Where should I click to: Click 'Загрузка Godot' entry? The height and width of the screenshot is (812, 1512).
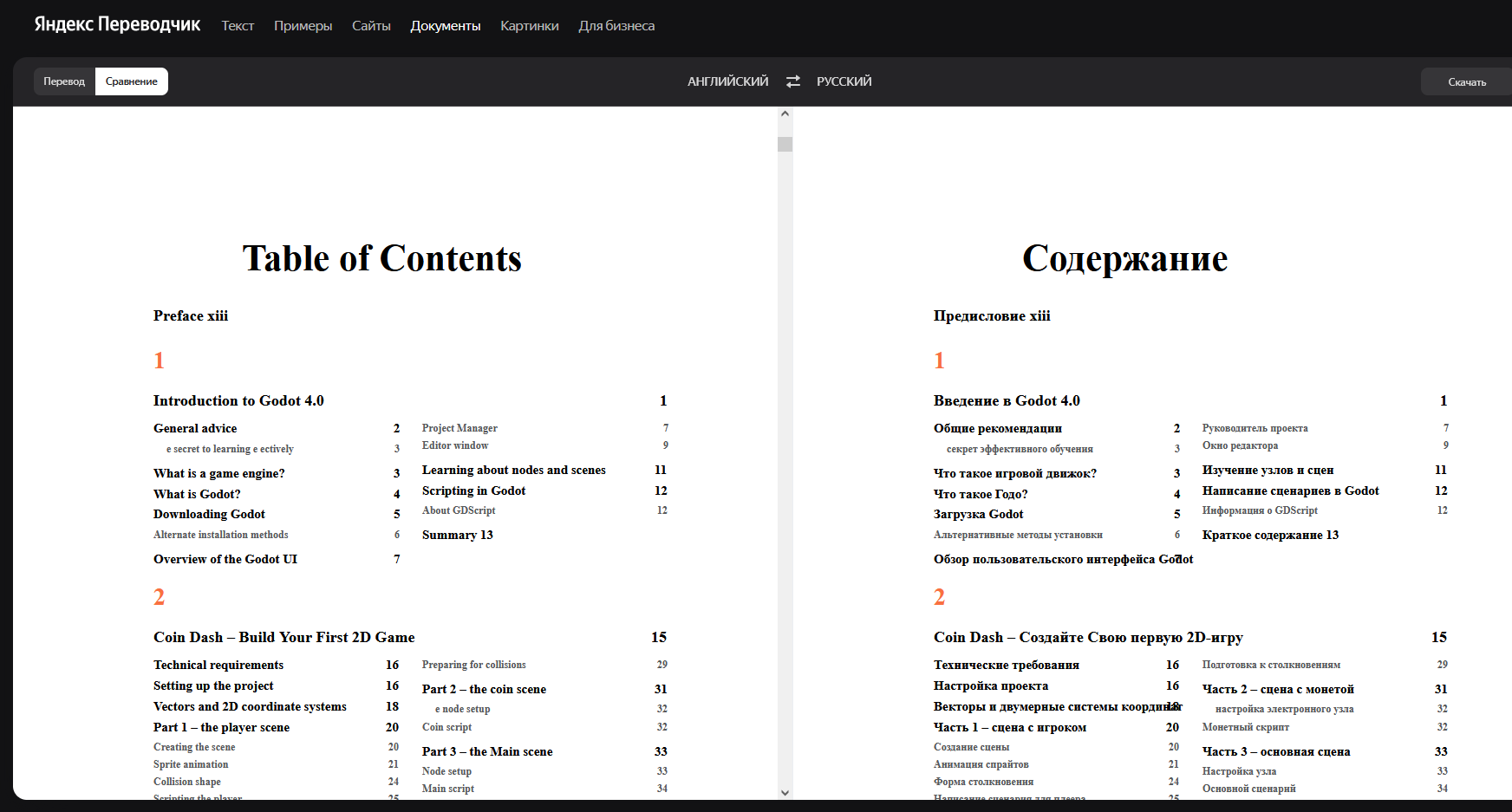tap(979, 514)
